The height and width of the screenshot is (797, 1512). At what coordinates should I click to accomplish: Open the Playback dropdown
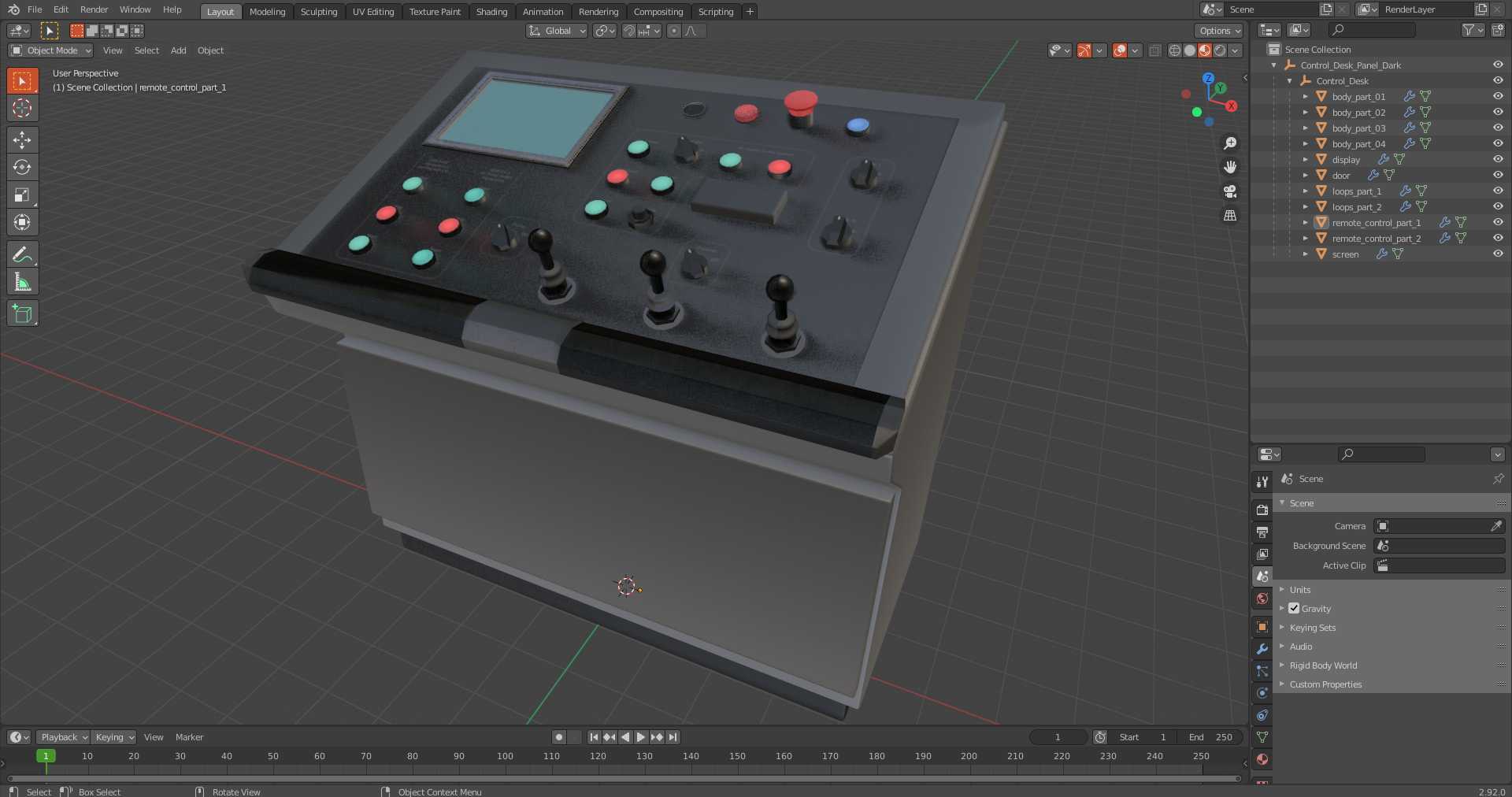(63, 737)
